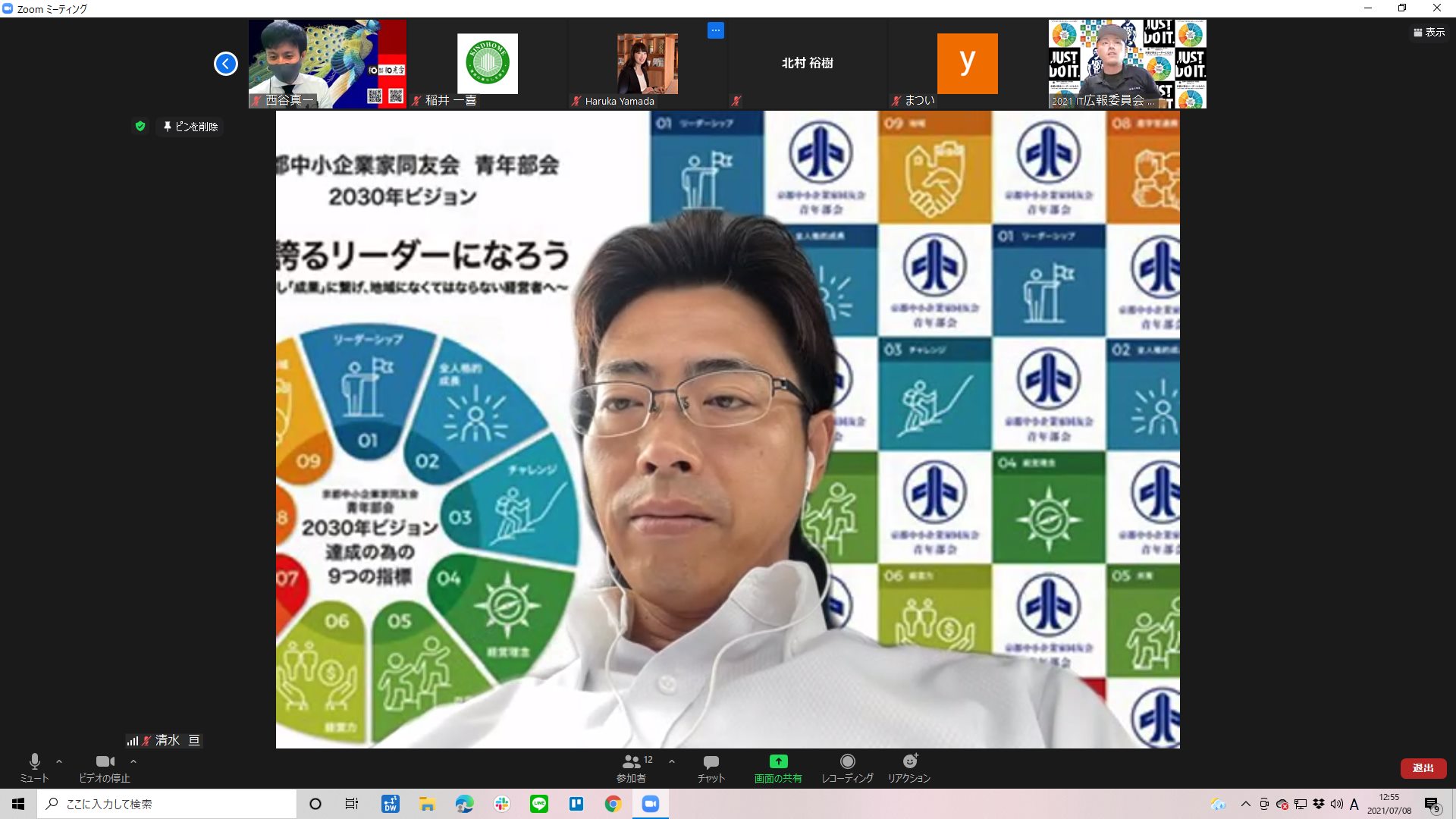Open Microsoft Edge from taskbar
Screen dimensions: 1456x819
[x=464, y=804]
